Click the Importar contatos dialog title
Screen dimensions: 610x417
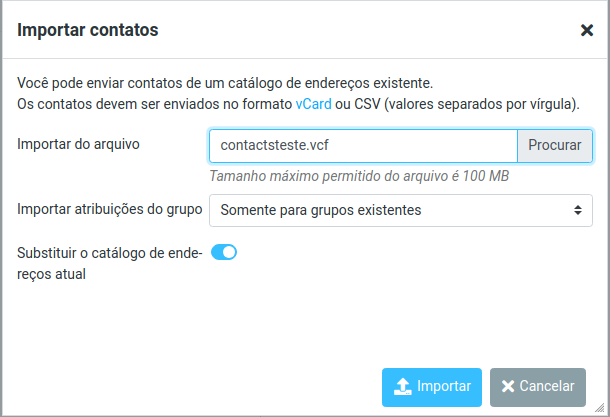coord(88,30)
